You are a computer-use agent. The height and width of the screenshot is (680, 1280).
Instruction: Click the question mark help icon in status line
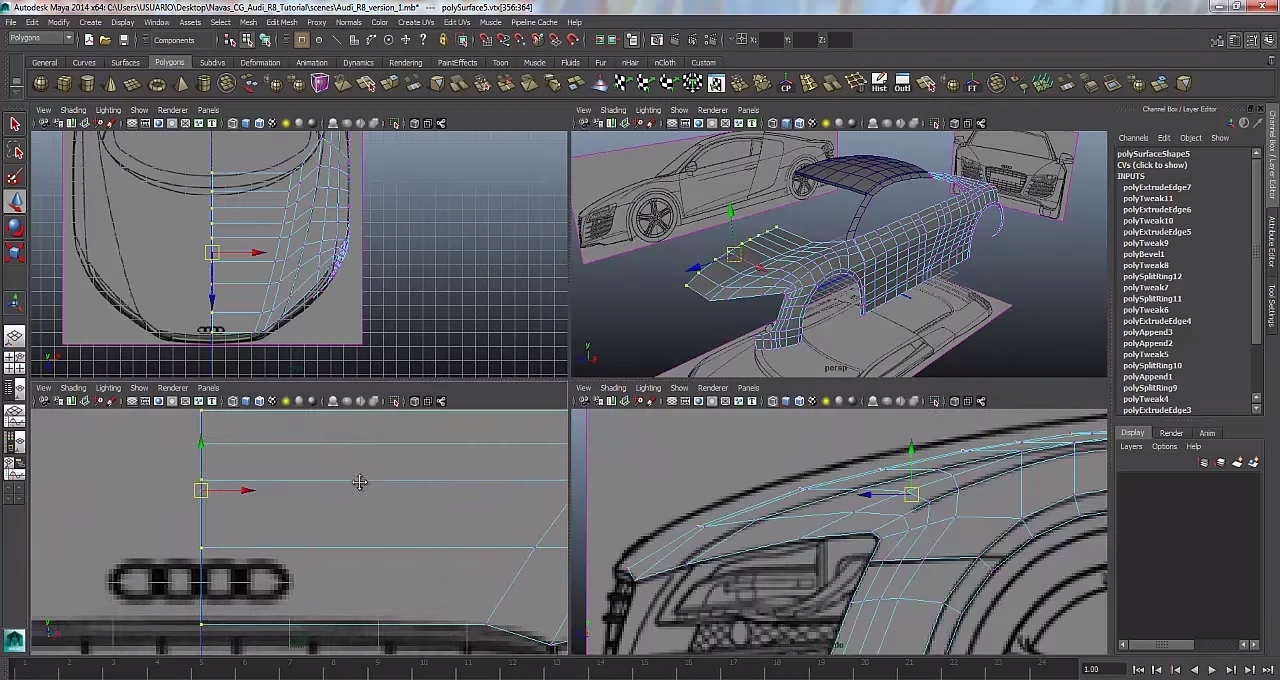(423, 40)
